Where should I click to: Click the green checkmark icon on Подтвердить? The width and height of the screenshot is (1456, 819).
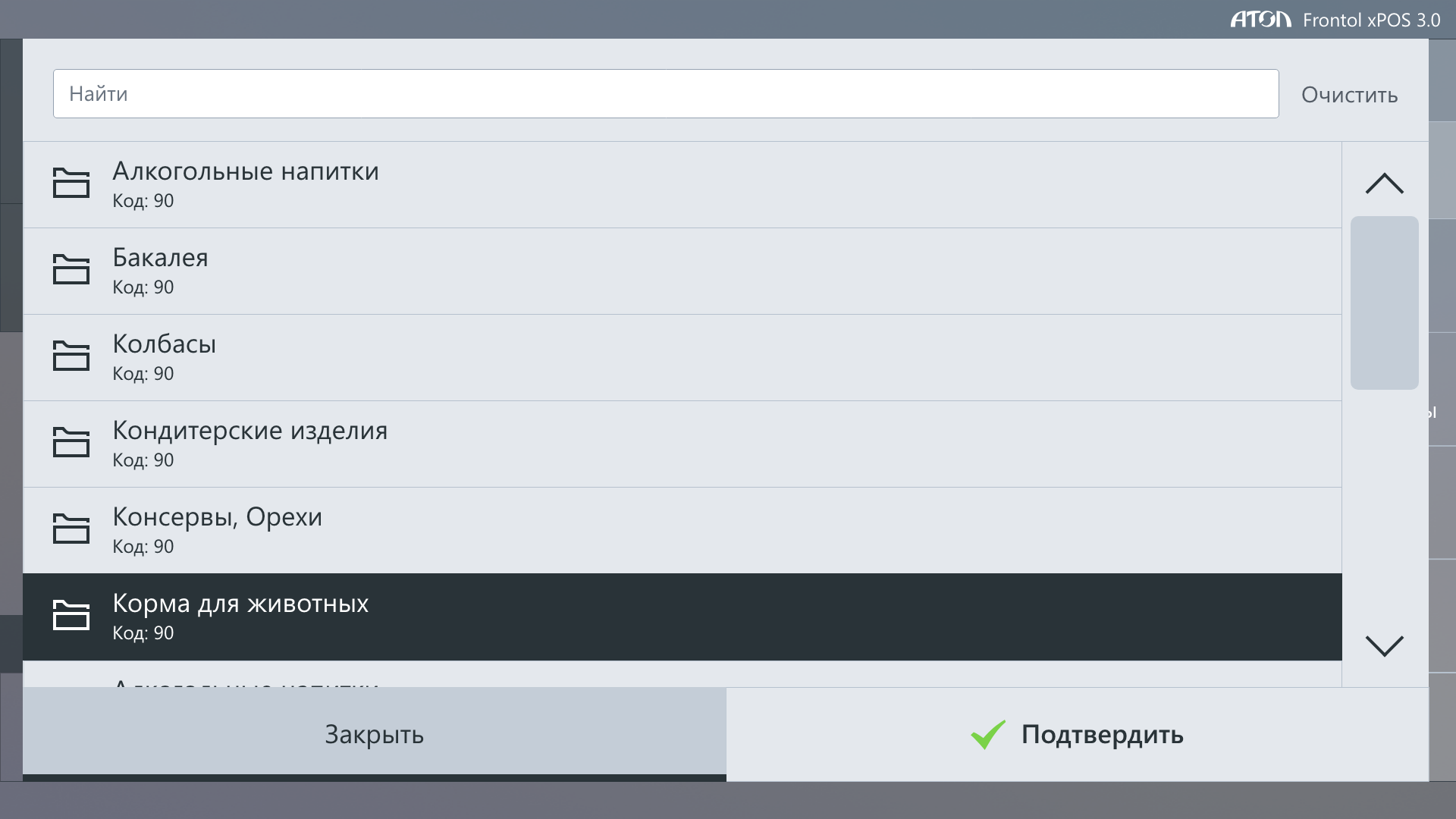(x=988, y=734)
